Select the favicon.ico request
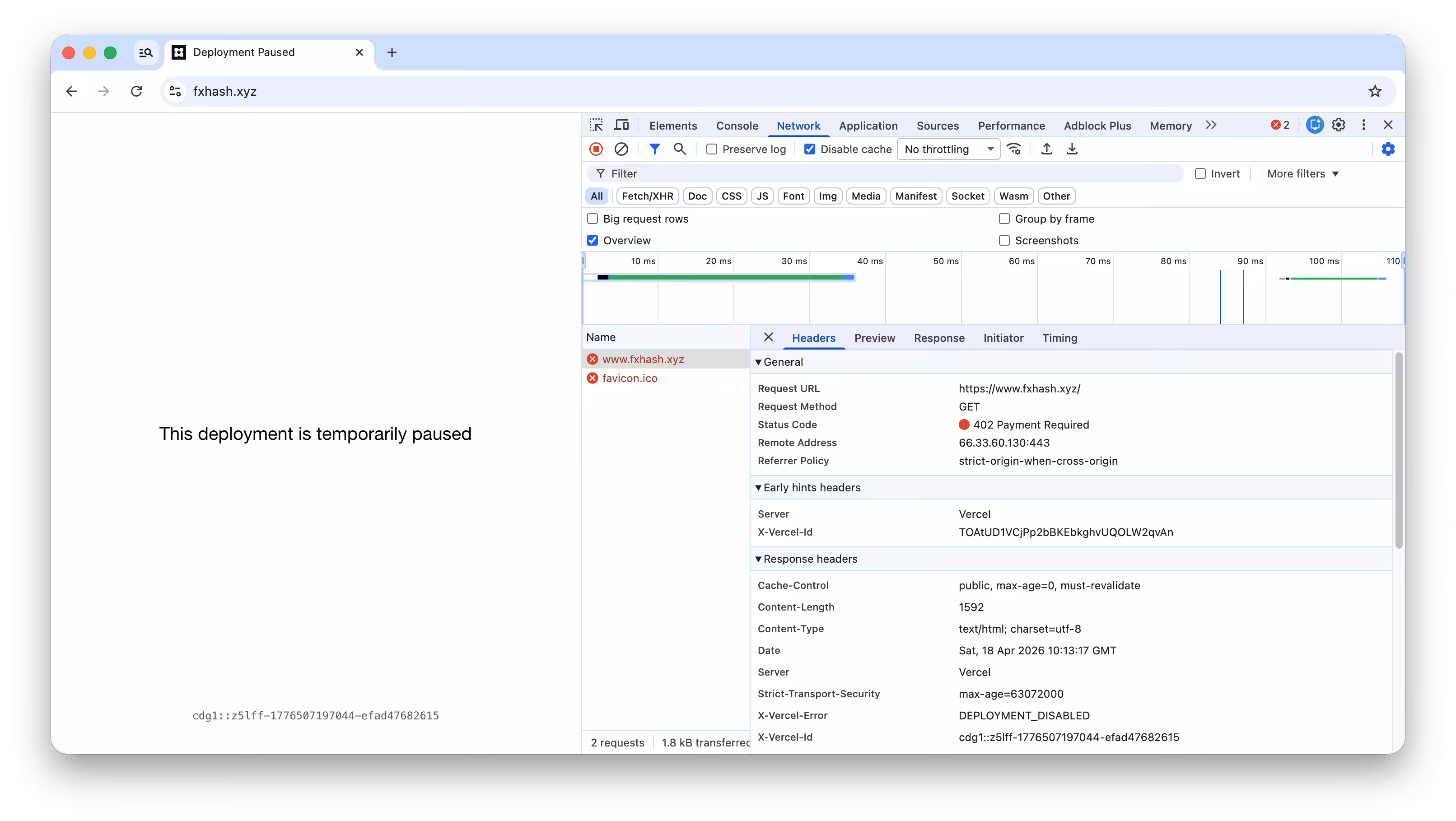This screenshot has width=1456, height=821. (x=629, y=378)
